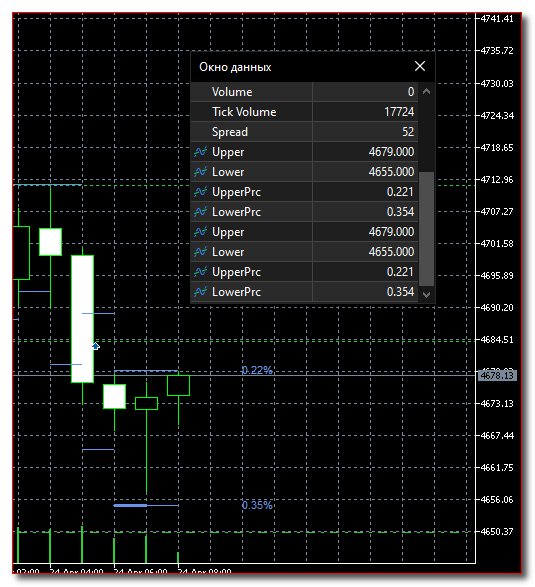This screenshot has width=535, height=587.
Task: Click price axis label 4707.27
Action: click(x=497, y=212)
